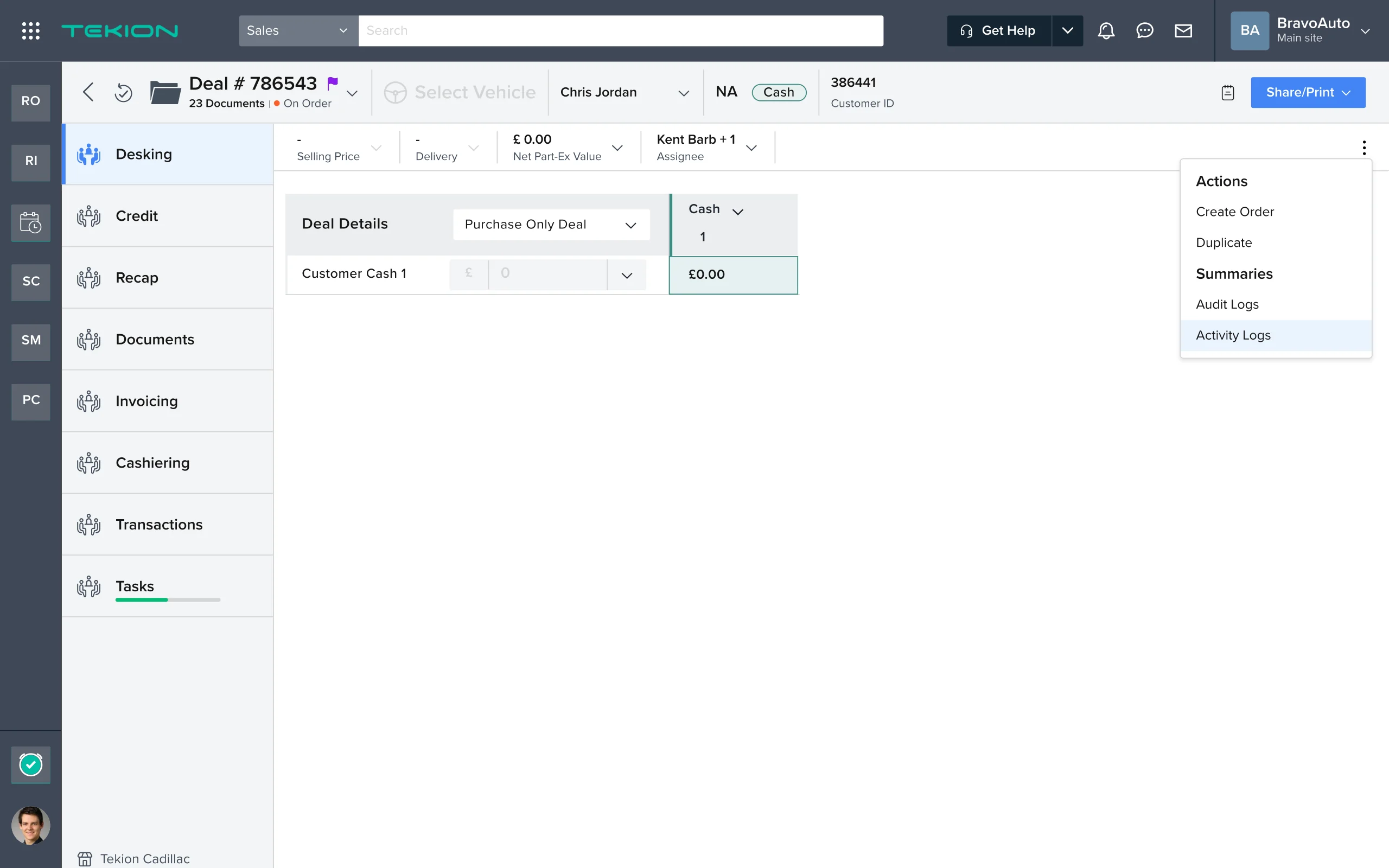The width and height of the screenshot is (1389, 868).
Task: Click the 386441 Customer ID value
Action: click(853, 82)
